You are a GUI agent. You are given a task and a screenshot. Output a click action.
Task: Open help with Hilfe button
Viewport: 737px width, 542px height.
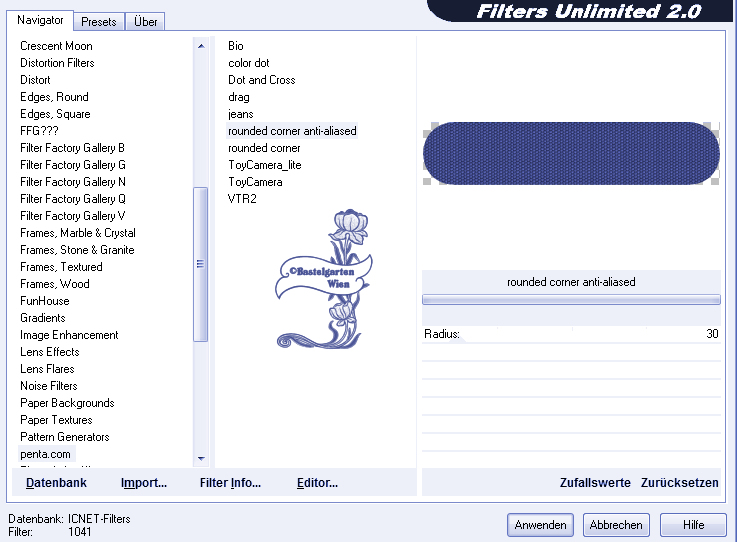[693, 525]
